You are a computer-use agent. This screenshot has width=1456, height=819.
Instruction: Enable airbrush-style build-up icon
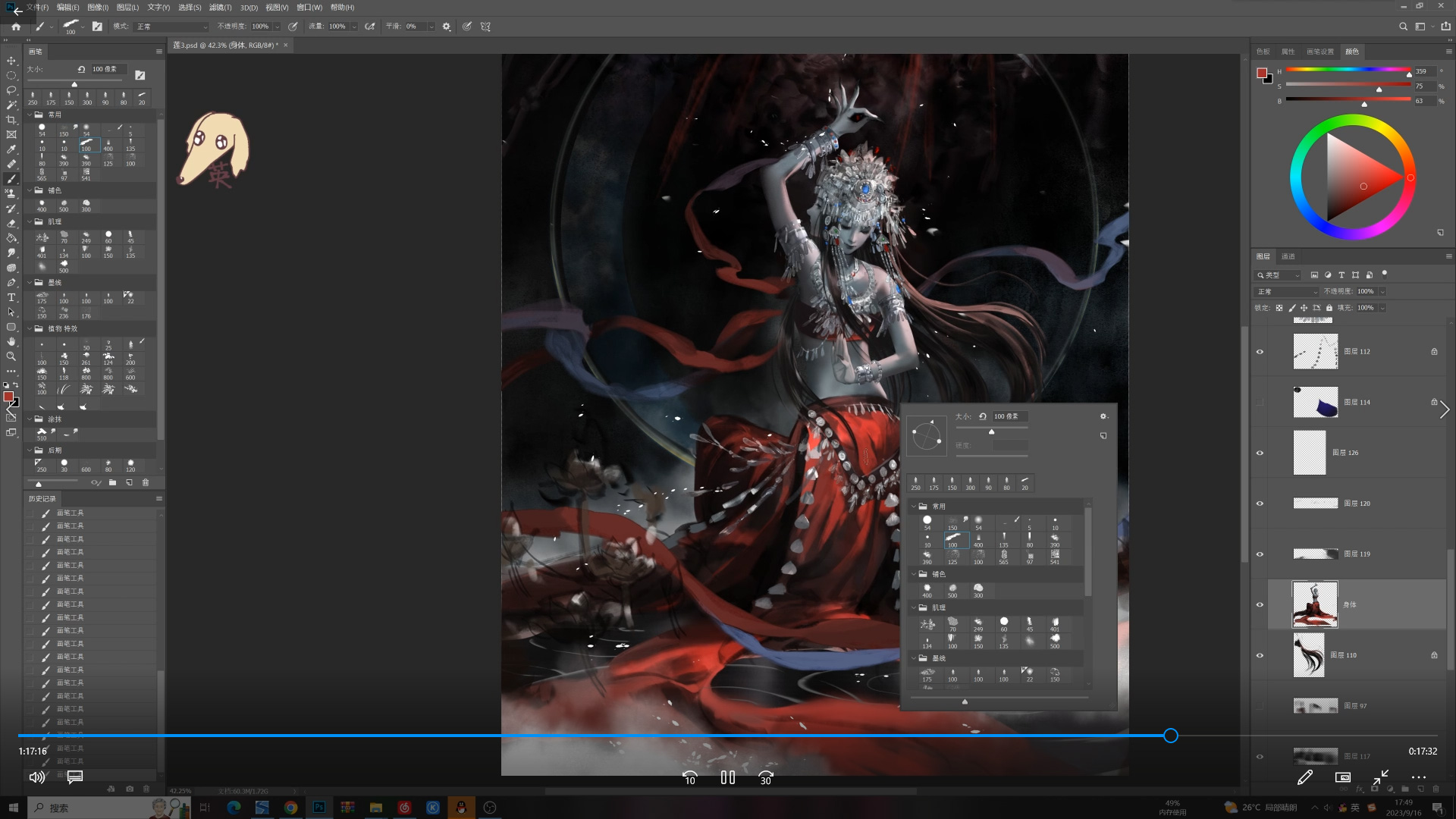[369, 27]
